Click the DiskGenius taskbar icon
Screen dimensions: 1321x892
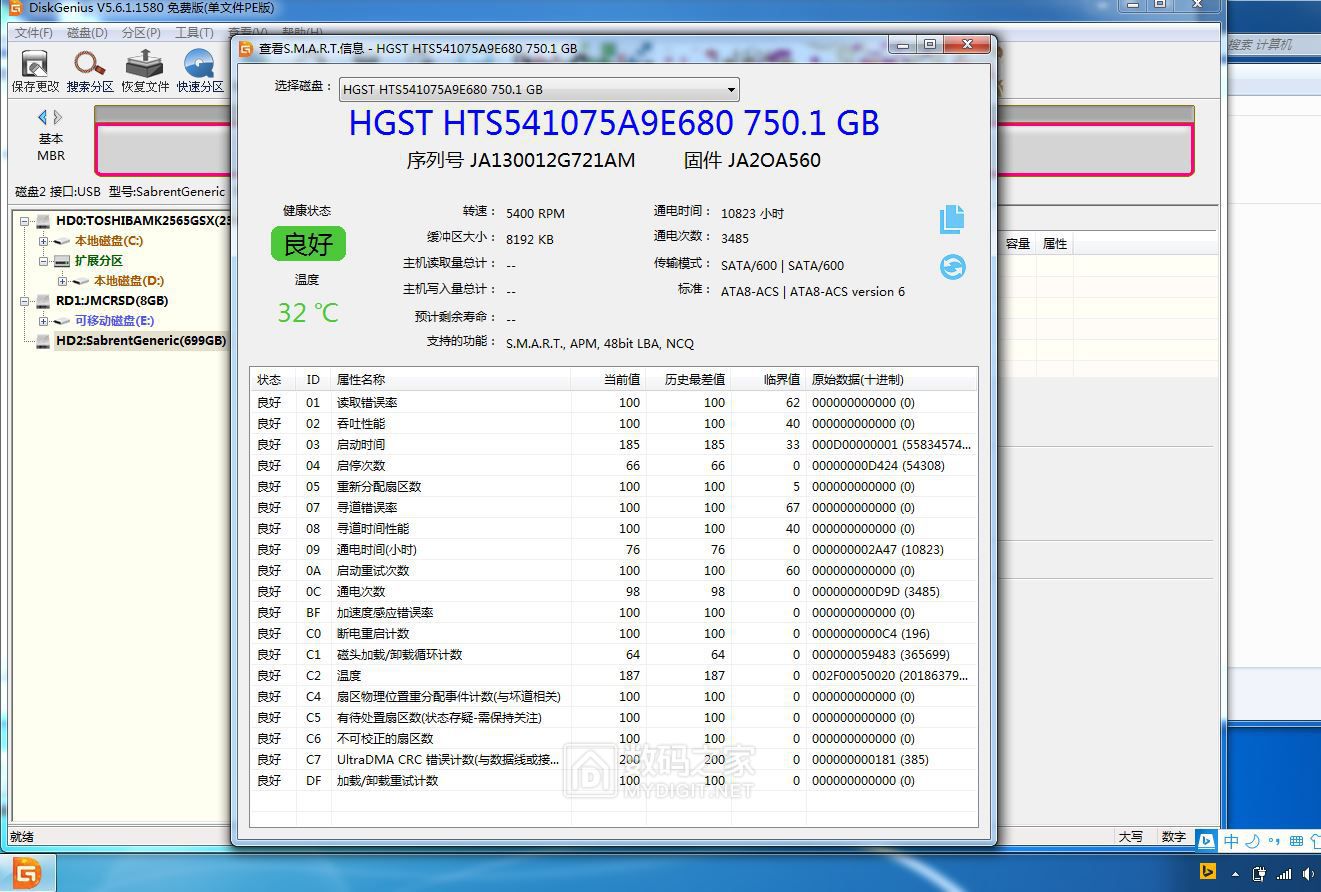[x=27, y=874]
